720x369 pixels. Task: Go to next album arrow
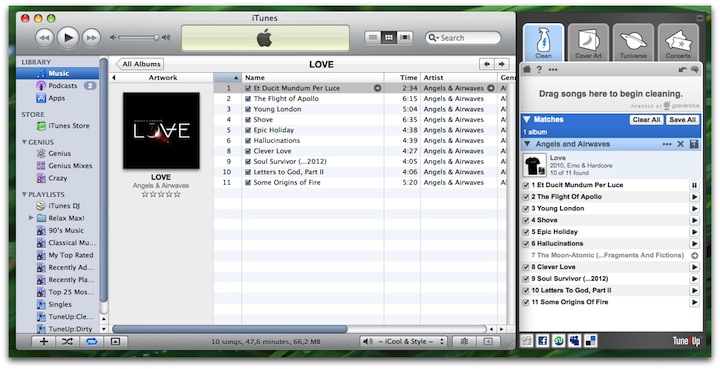(x=501, y=64)
